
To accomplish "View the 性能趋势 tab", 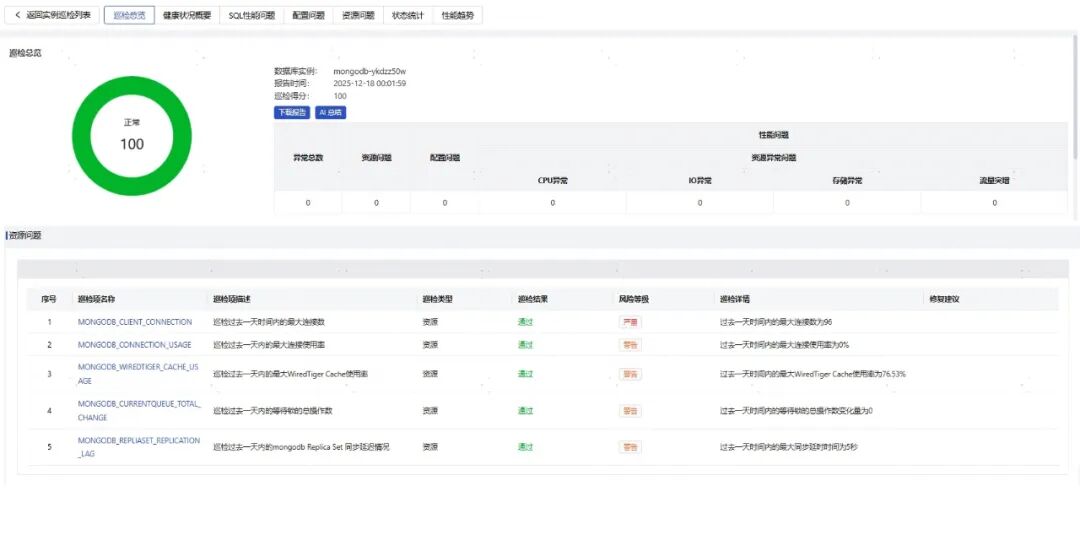I will click(x=457, y=15).
